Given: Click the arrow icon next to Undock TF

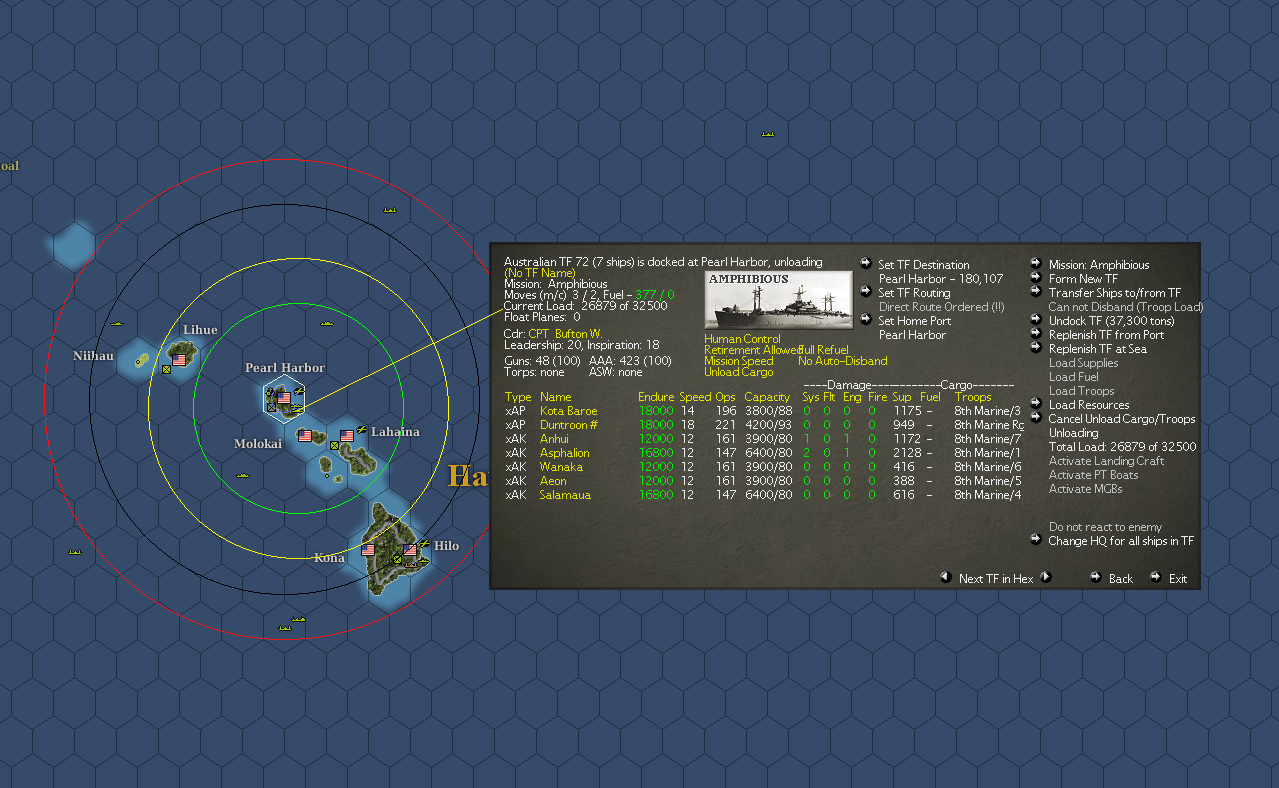Looking at the screenshot, I should click(1036, 319).
